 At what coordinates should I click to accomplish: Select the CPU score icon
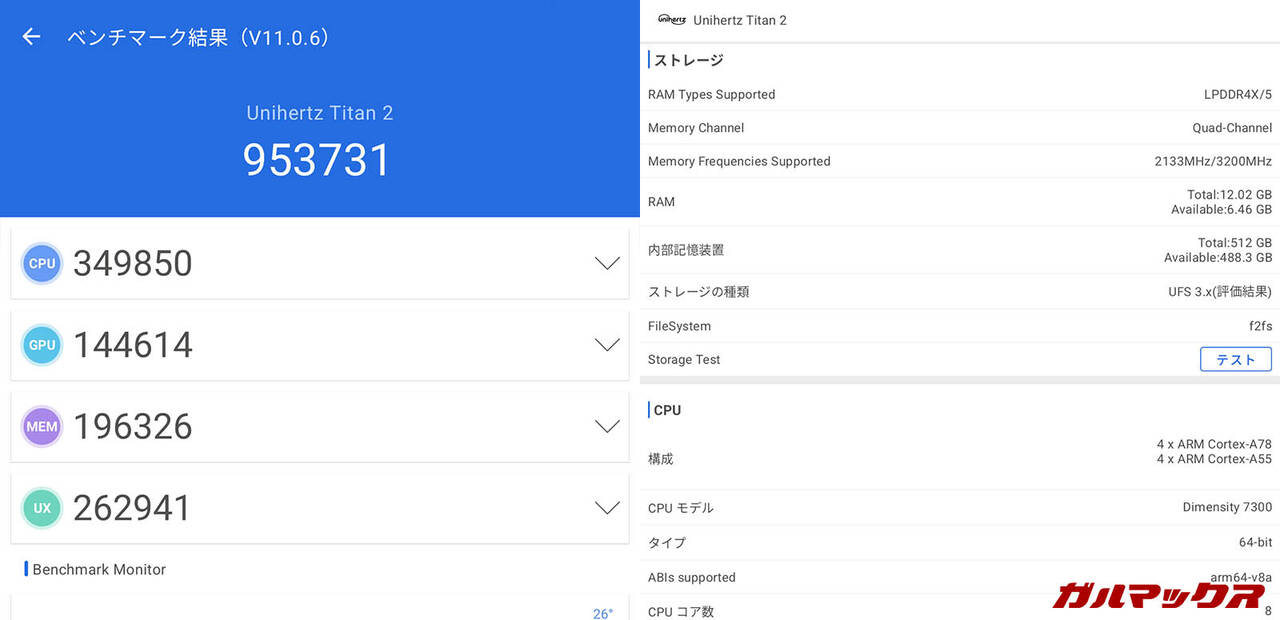click(x=41, y=263)
